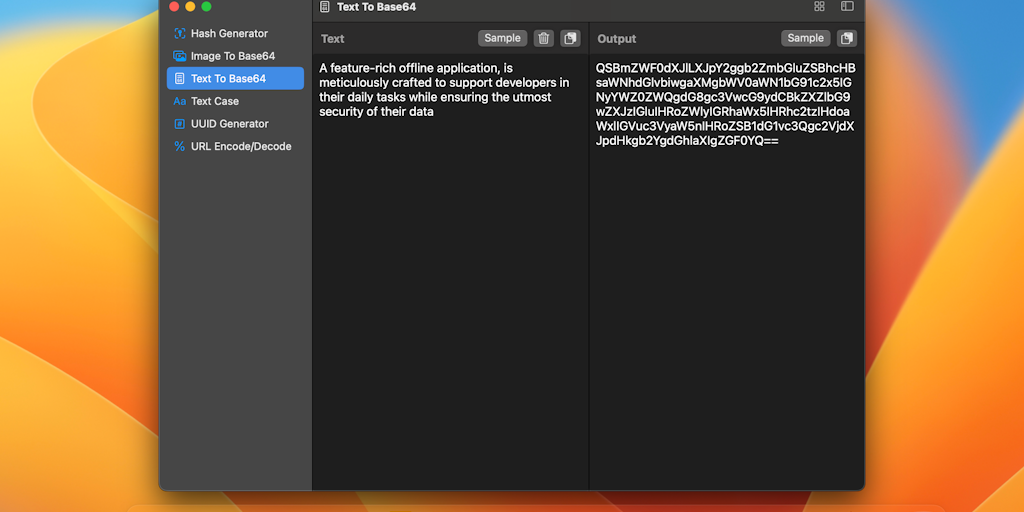Open Image To Base64 tool
Viewport: 1024px width, 512px height.
pos(235,56)
